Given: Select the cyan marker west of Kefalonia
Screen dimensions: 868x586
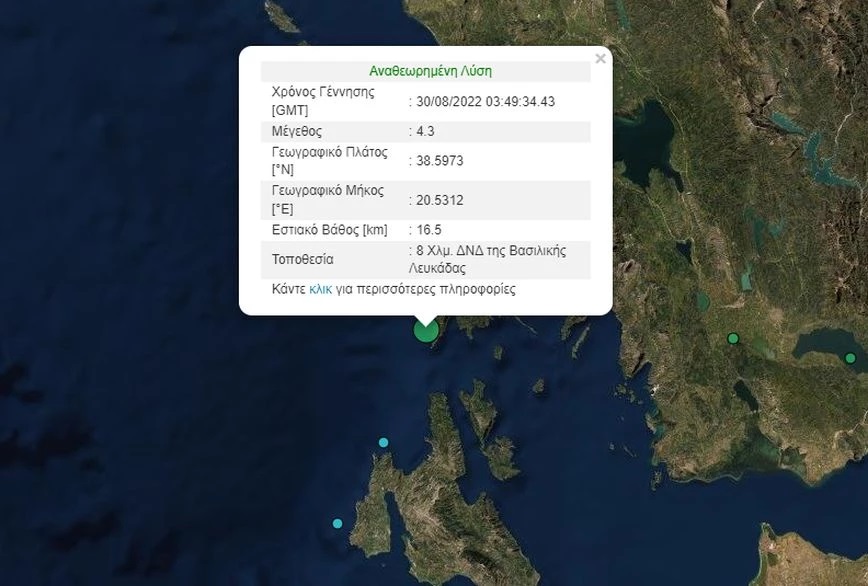Looking at the screenshot, I should coord(337,524).
